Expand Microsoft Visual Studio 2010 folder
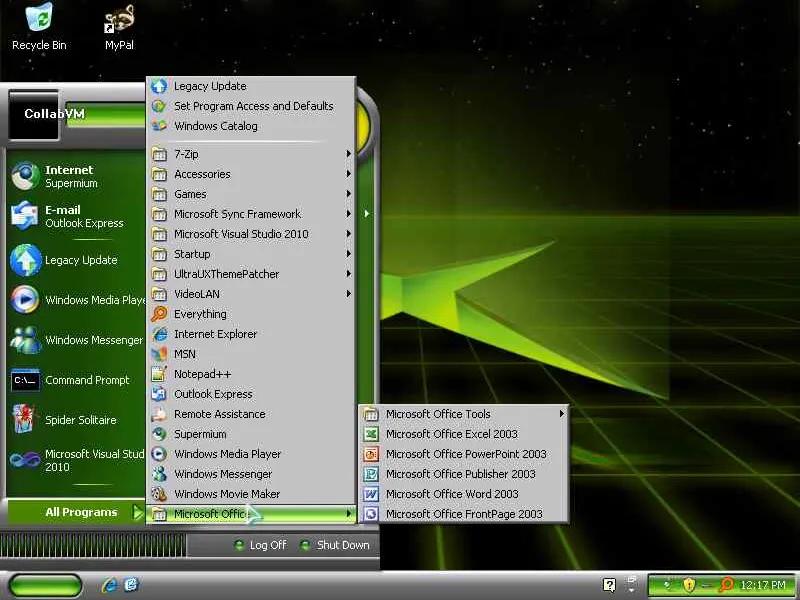800x600 pixels. coord(251,234)
